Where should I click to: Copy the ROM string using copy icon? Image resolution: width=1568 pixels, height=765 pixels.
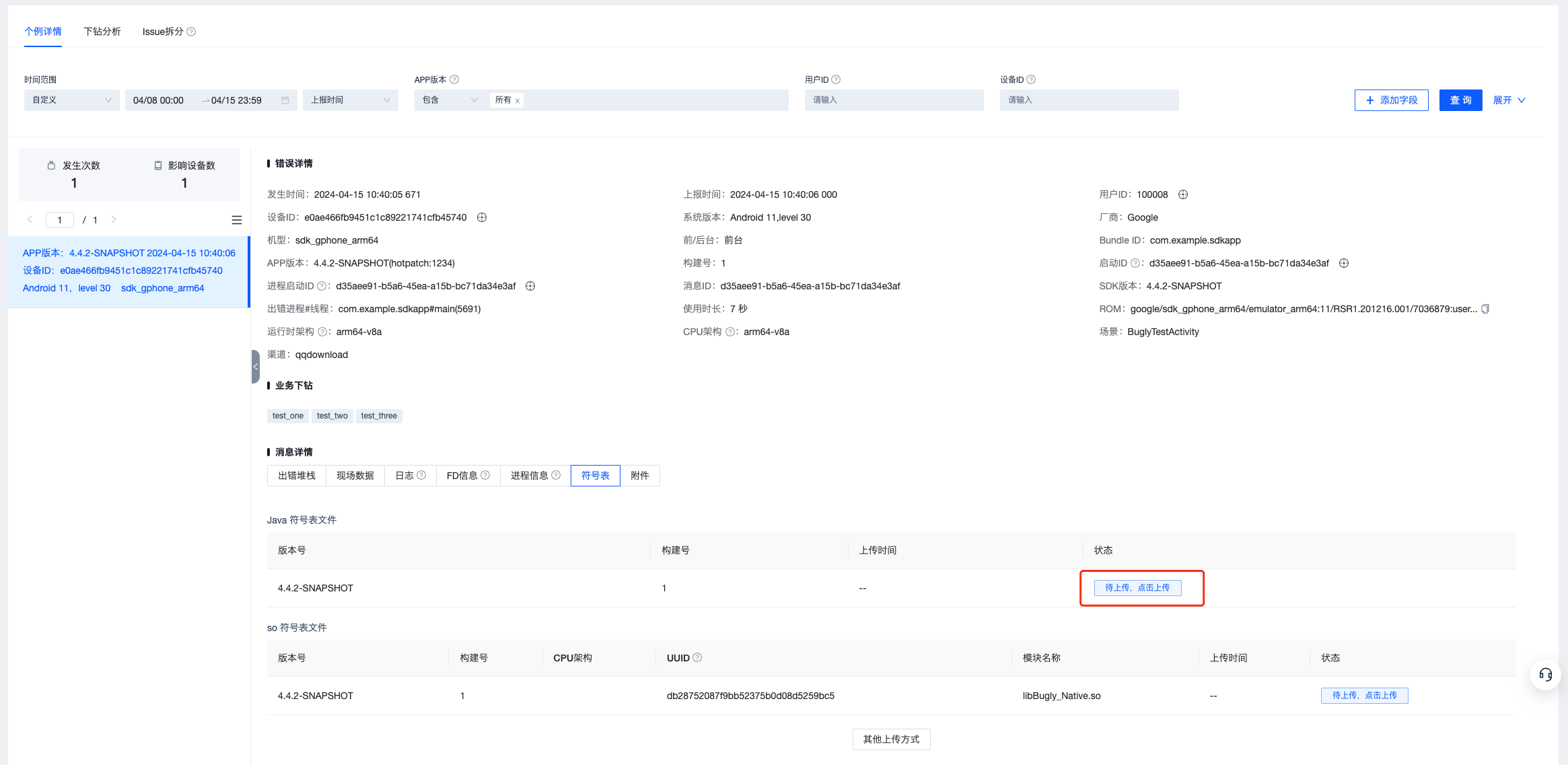[x=1485, y=309]
